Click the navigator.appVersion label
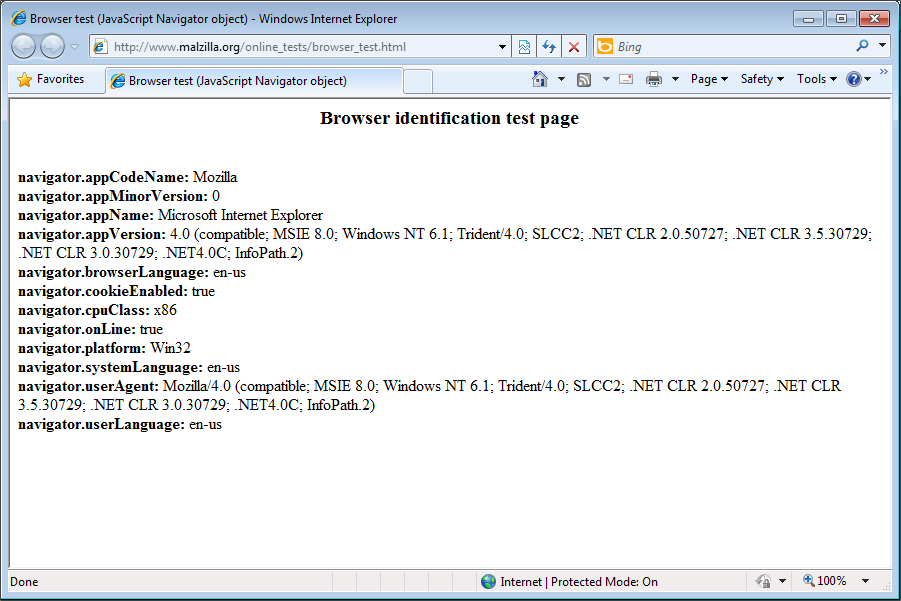The width and height of the screenshot is (901, 601). (x=92, y=234)
